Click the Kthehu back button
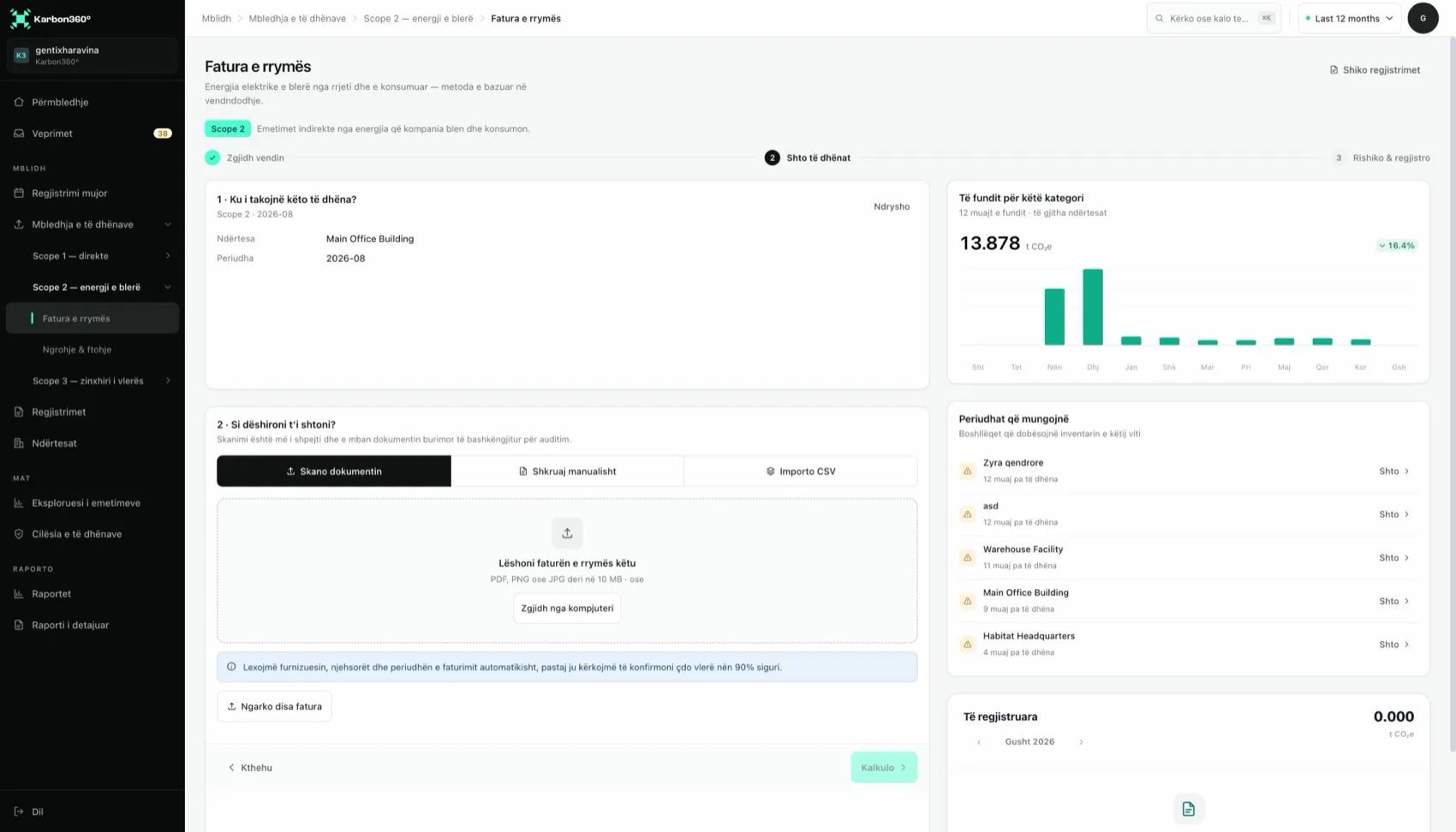This screenshot has width=1456, height=832. (x=250, y=768)
